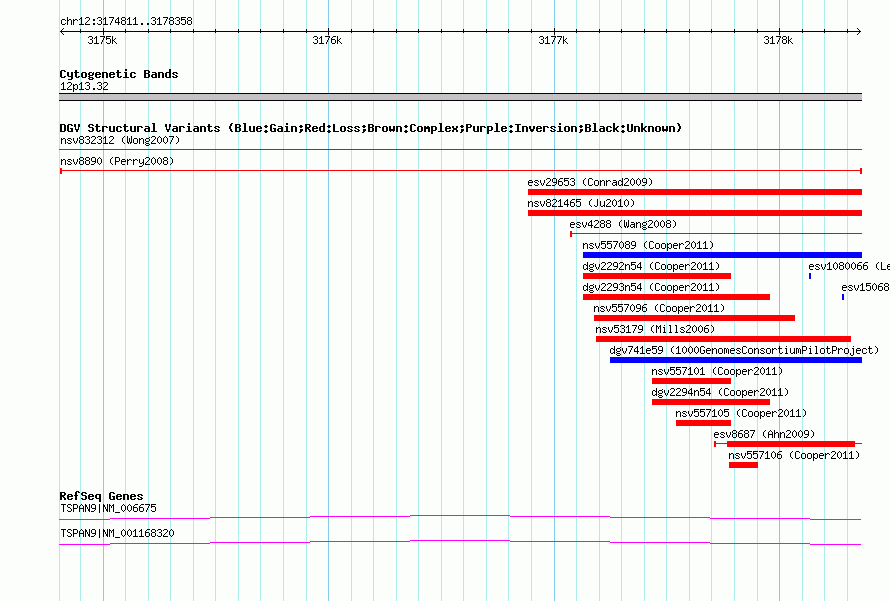Click the nsv557106 (Cooper2011) short red bar
Screen dimensions: 890x601
(x=743, y=465)
